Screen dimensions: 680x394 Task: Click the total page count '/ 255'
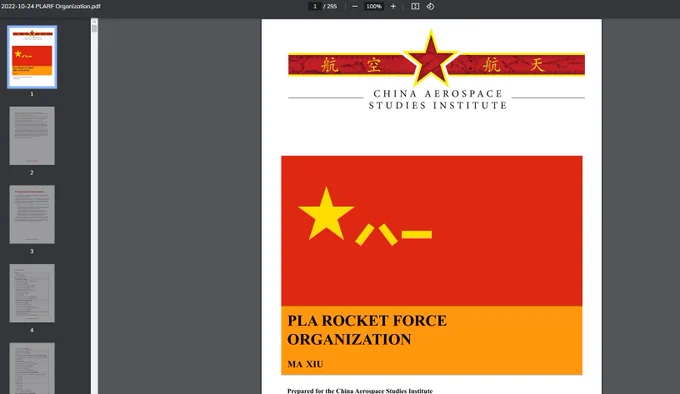tap(330, 7)
